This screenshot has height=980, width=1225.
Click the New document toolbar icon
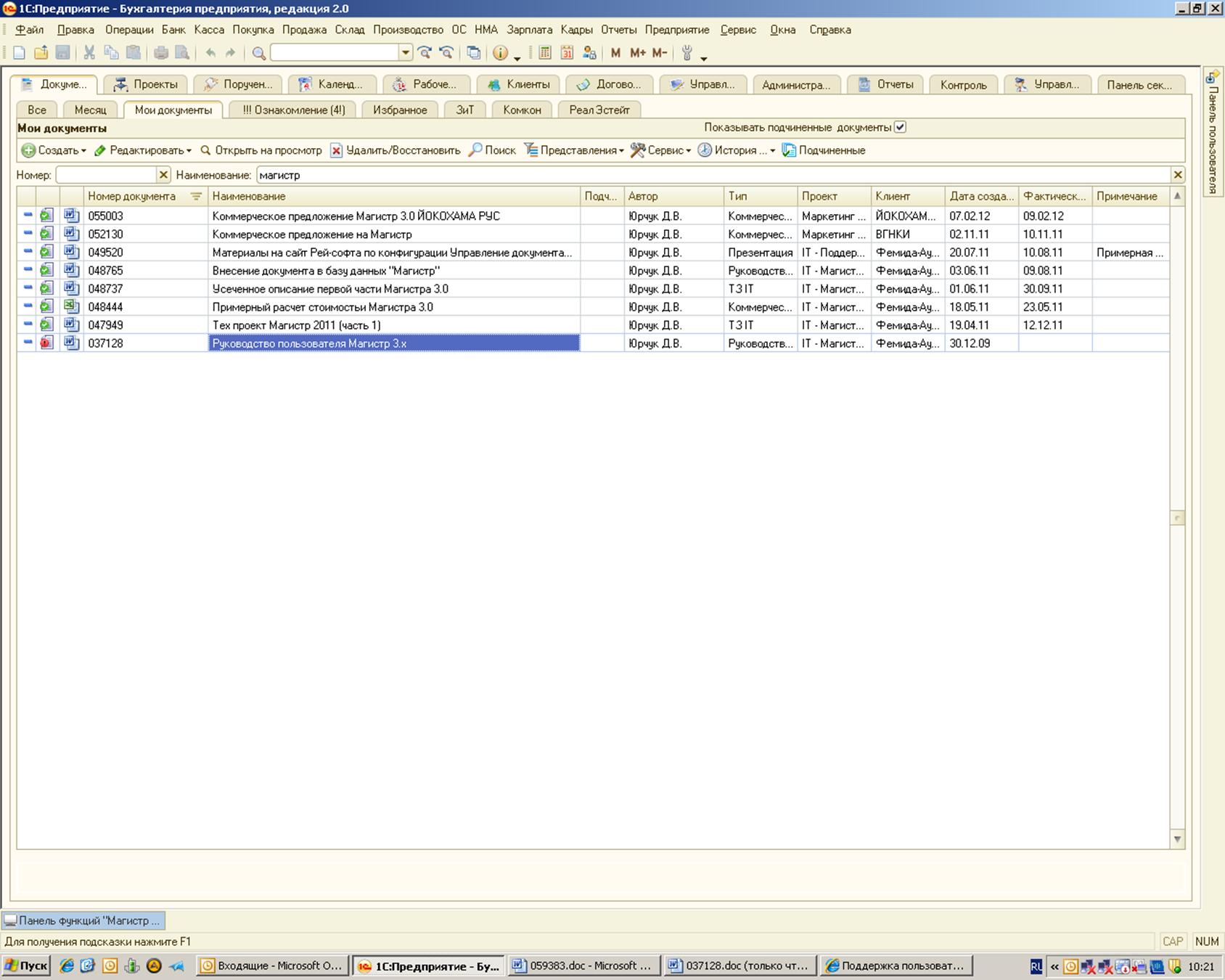pos(20,52)
